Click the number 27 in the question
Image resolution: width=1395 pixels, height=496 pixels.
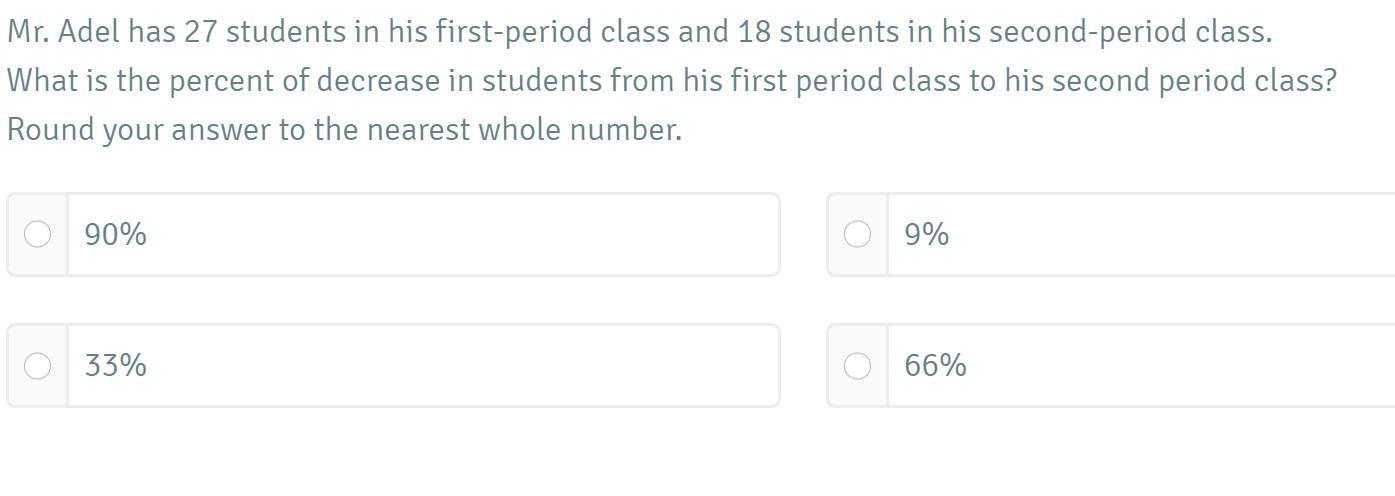pos(200,32)
